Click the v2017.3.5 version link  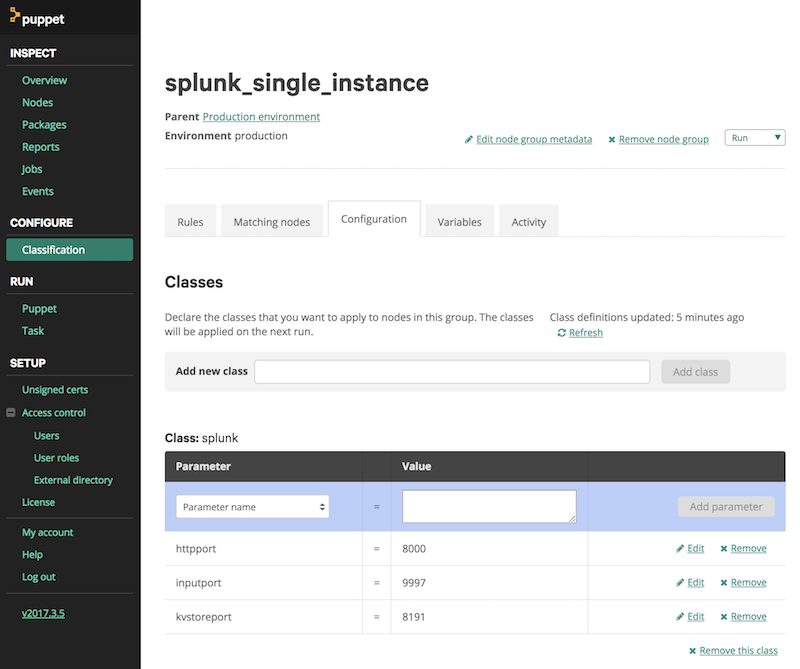(x=43, y=613)
